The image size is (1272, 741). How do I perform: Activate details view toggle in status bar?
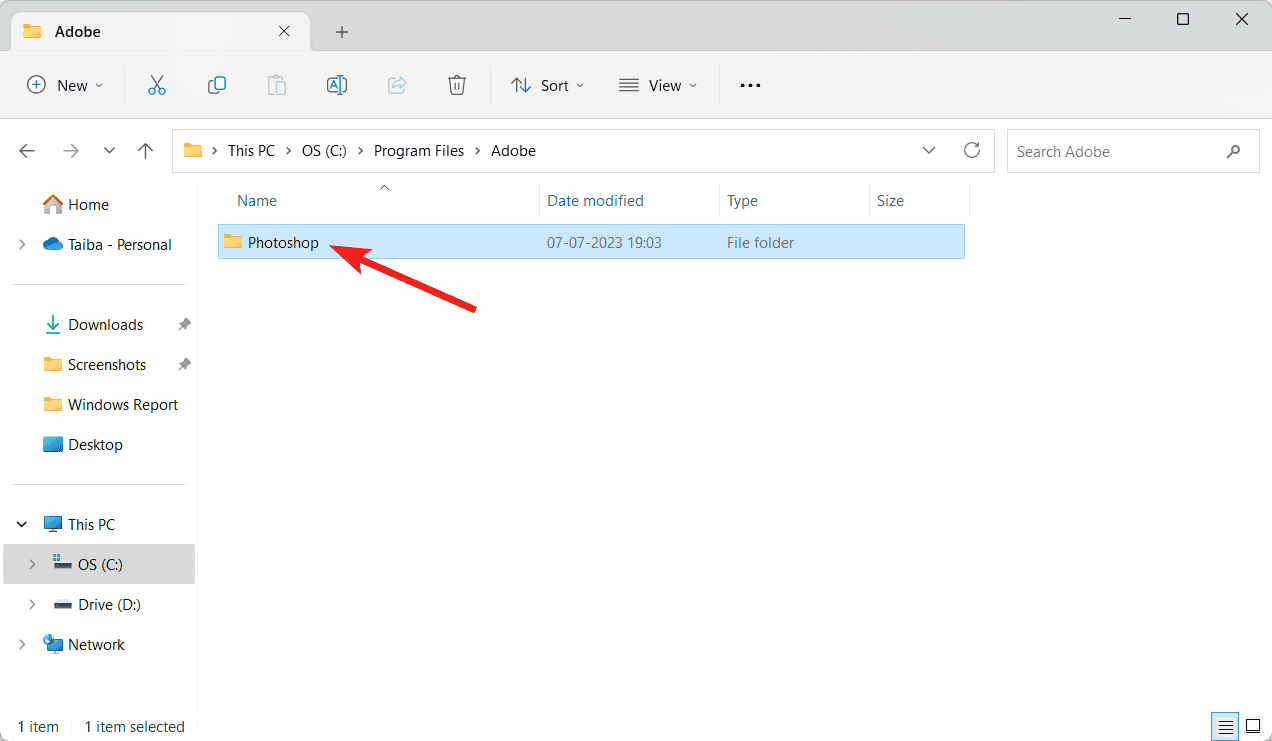1225,726
